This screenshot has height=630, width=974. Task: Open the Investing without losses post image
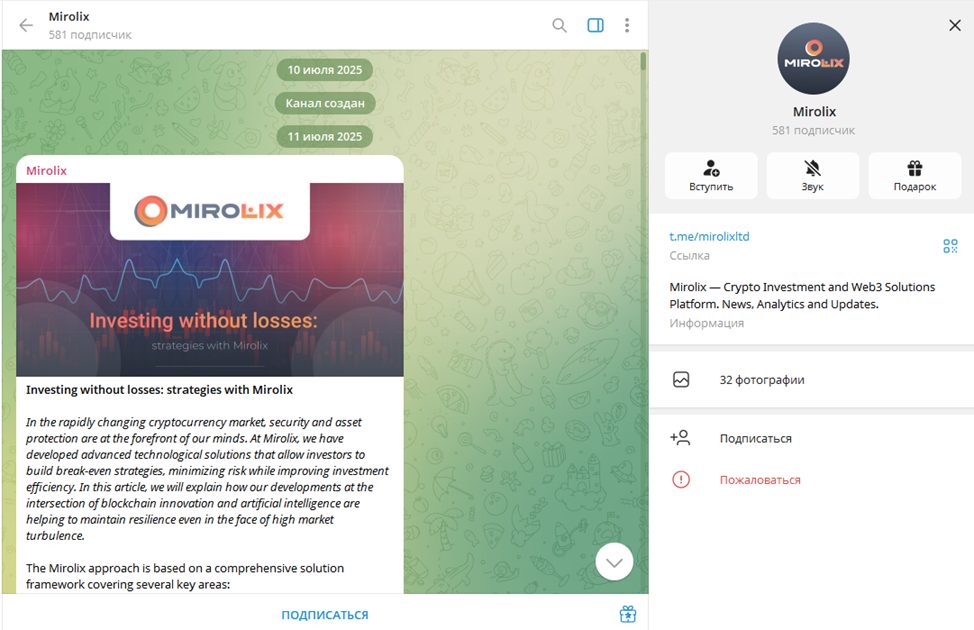210,280
